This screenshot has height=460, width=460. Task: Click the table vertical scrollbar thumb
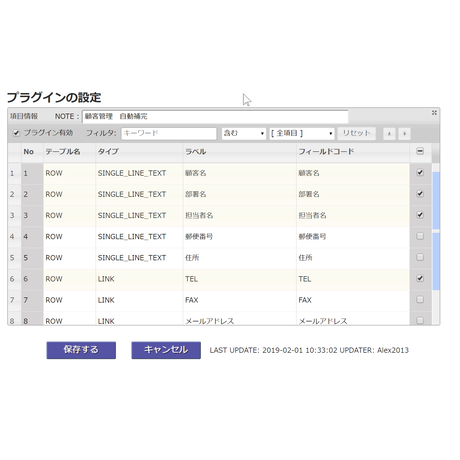(x=436, y=231)
